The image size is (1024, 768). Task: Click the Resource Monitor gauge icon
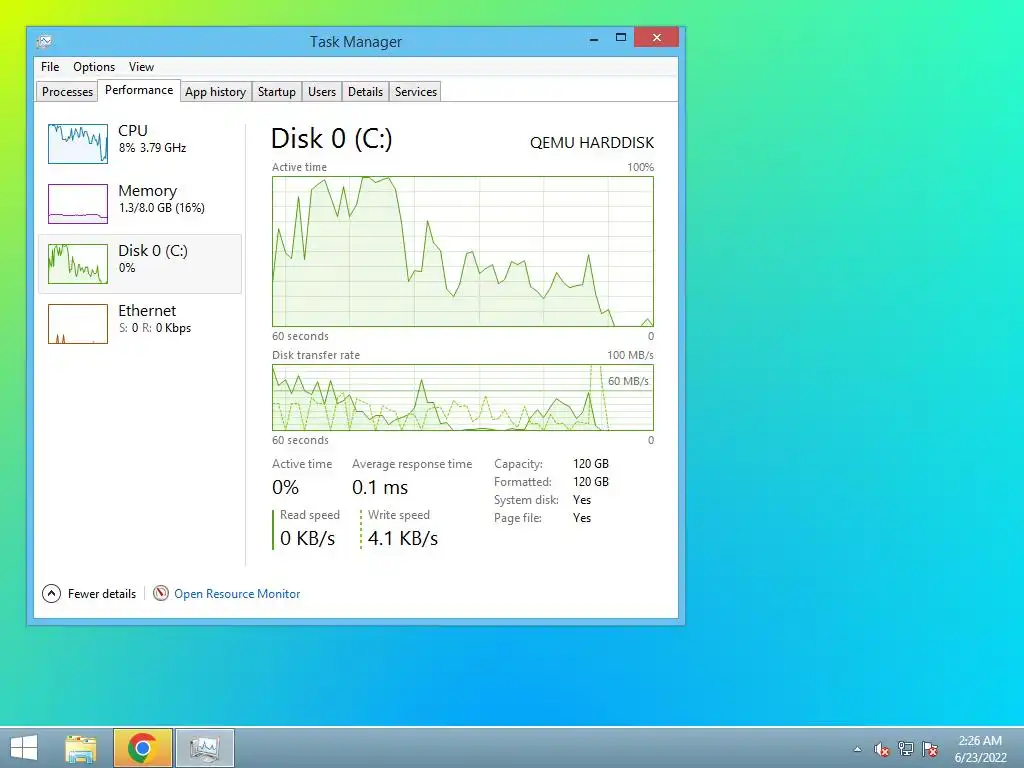[x=161, y=593]
